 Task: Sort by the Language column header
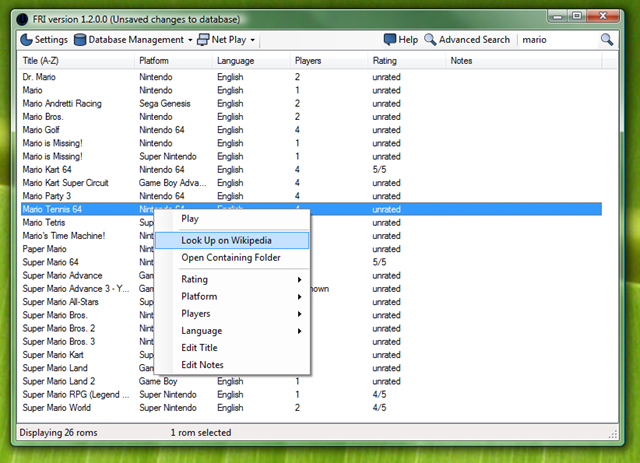click(x=251, y=61)
